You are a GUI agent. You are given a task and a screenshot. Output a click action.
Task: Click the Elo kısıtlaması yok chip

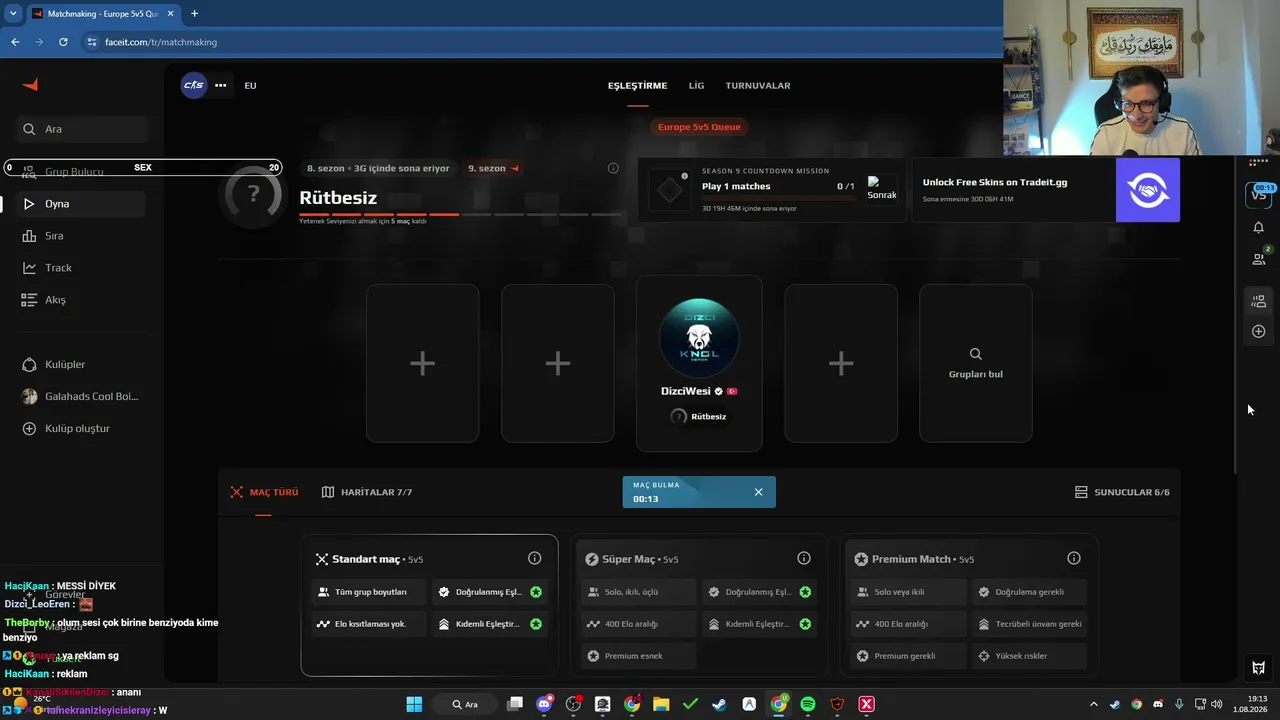pos(370,624)
